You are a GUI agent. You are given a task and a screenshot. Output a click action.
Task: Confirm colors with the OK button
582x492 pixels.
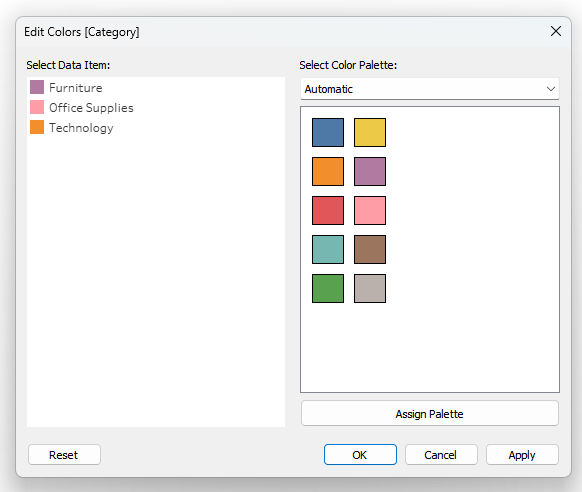coord(360,455)
